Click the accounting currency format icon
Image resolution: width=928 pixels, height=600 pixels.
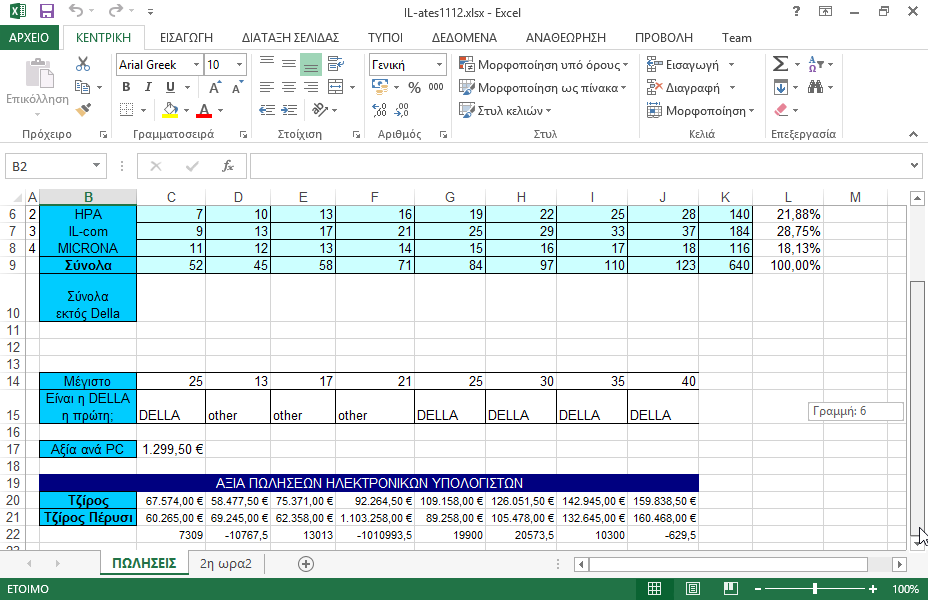[x=380, y=87]
